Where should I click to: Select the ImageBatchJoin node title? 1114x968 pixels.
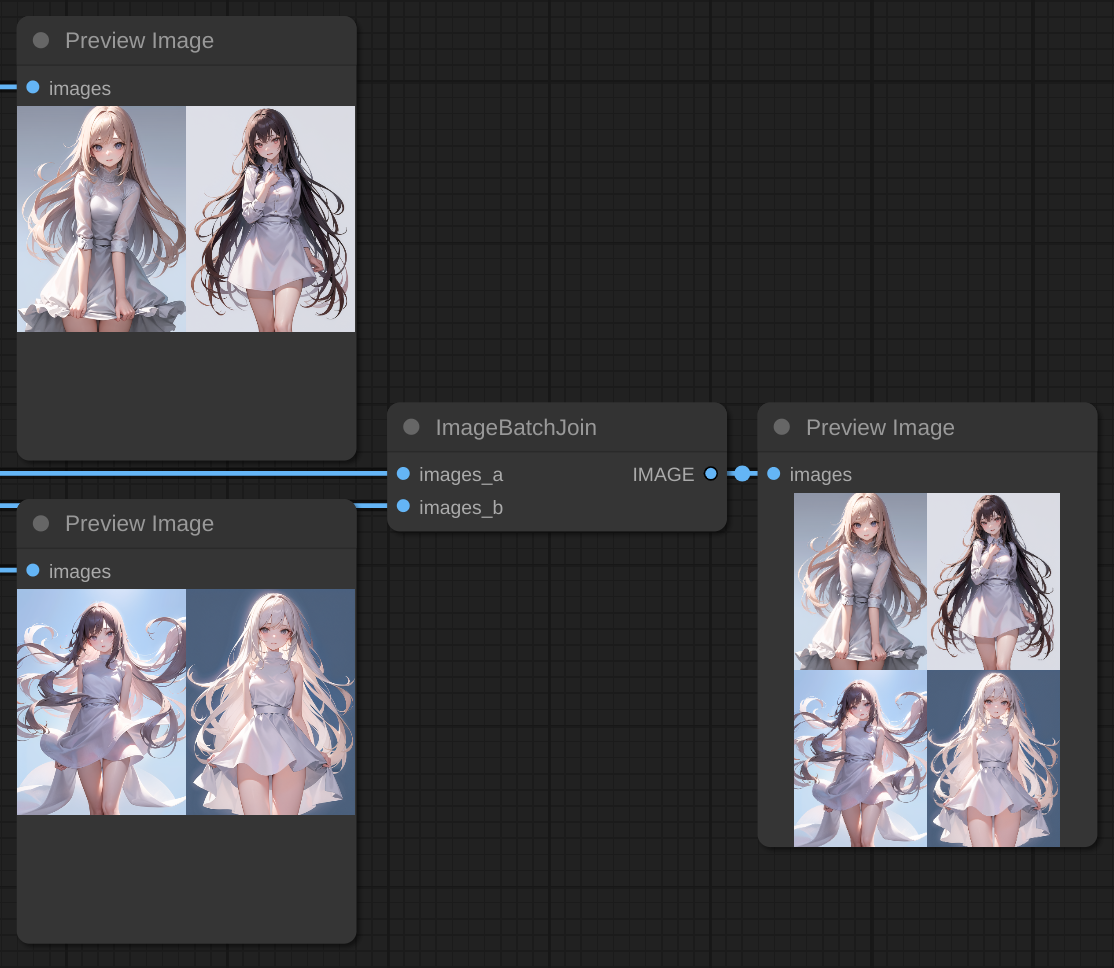(x=516, y=427)
